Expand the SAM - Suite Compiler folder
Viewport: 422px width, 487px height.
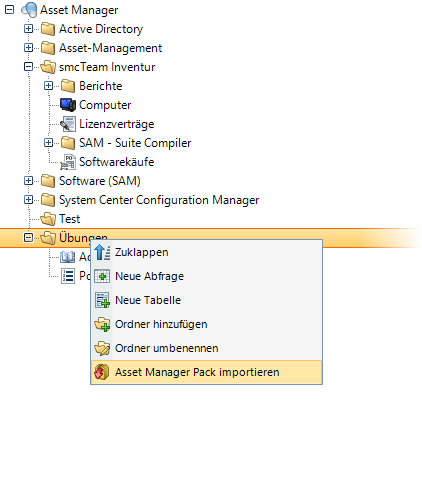[48, 143]
